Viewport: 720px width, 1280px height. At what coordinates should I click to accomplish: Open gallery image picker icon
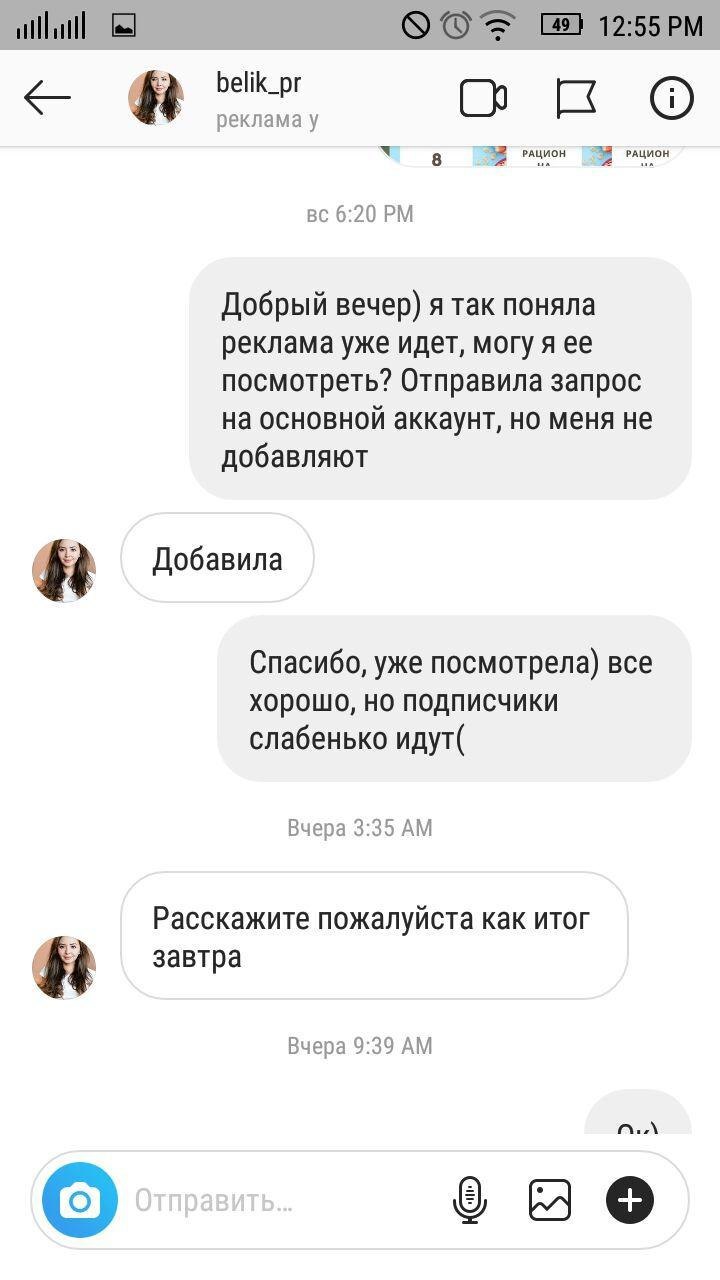coord(550,1200)
